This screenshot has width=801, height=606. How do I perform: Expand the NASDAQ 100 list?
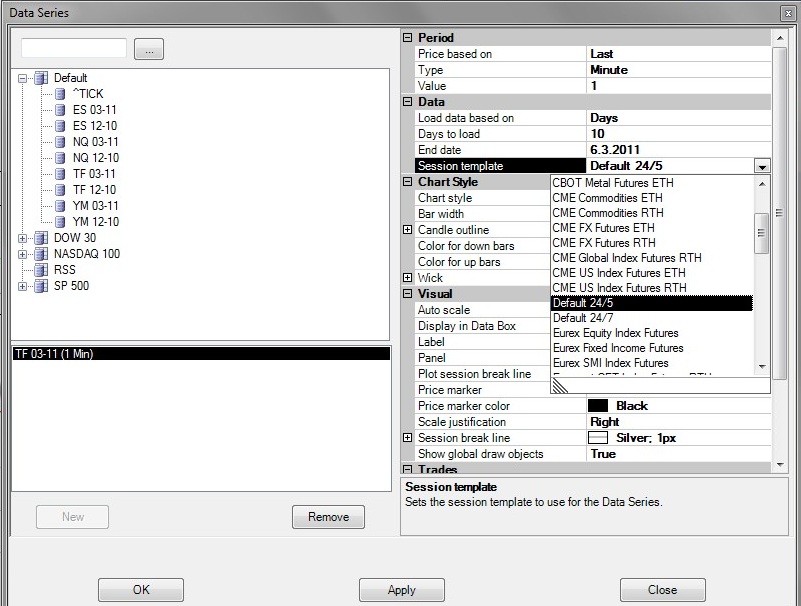[x=23, y=254]
